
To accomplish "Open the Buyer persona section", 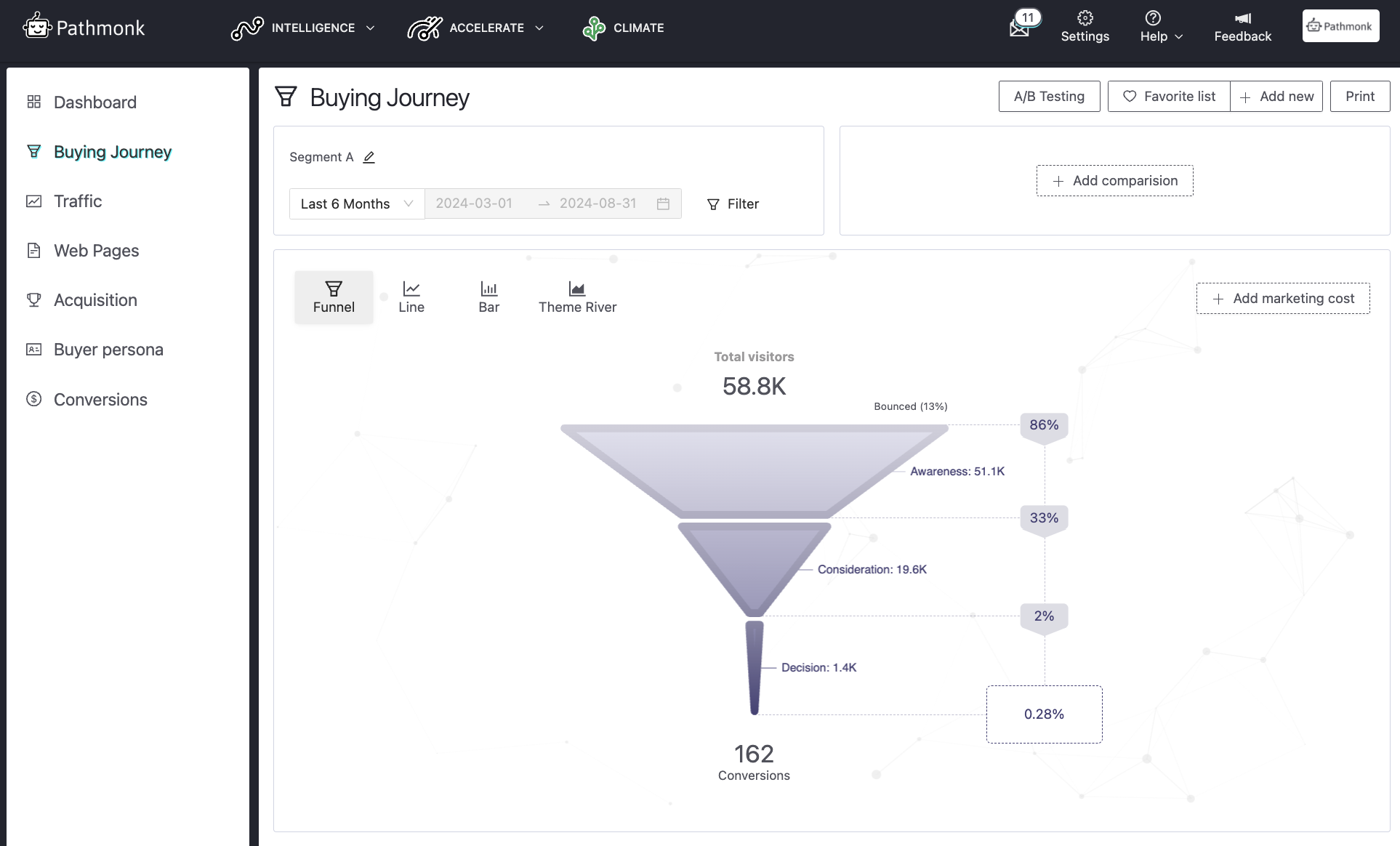I will coord(108,350).
